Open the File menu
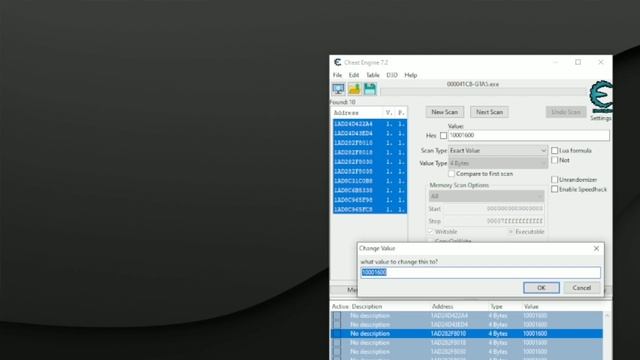This screenshot has height=360, width=640. (337, 75)
